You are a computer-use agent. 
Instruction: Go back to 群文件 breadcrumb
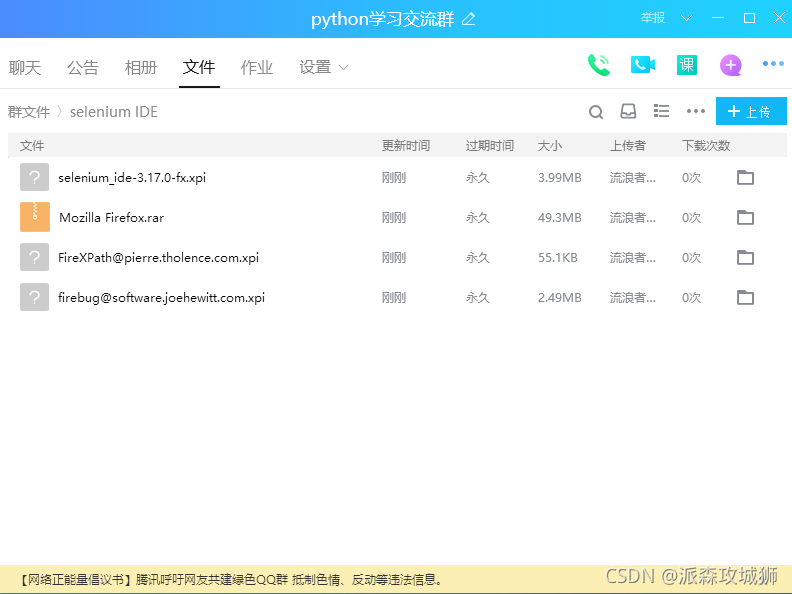click(x=29, y=112)
